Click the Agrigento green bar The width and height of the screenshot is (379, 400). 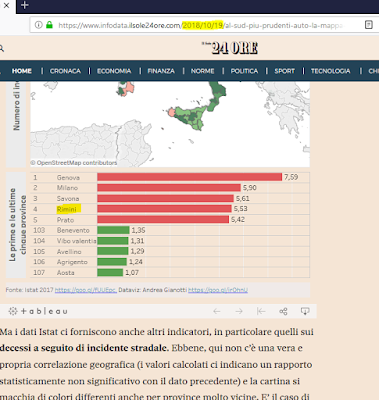point(112,262)
